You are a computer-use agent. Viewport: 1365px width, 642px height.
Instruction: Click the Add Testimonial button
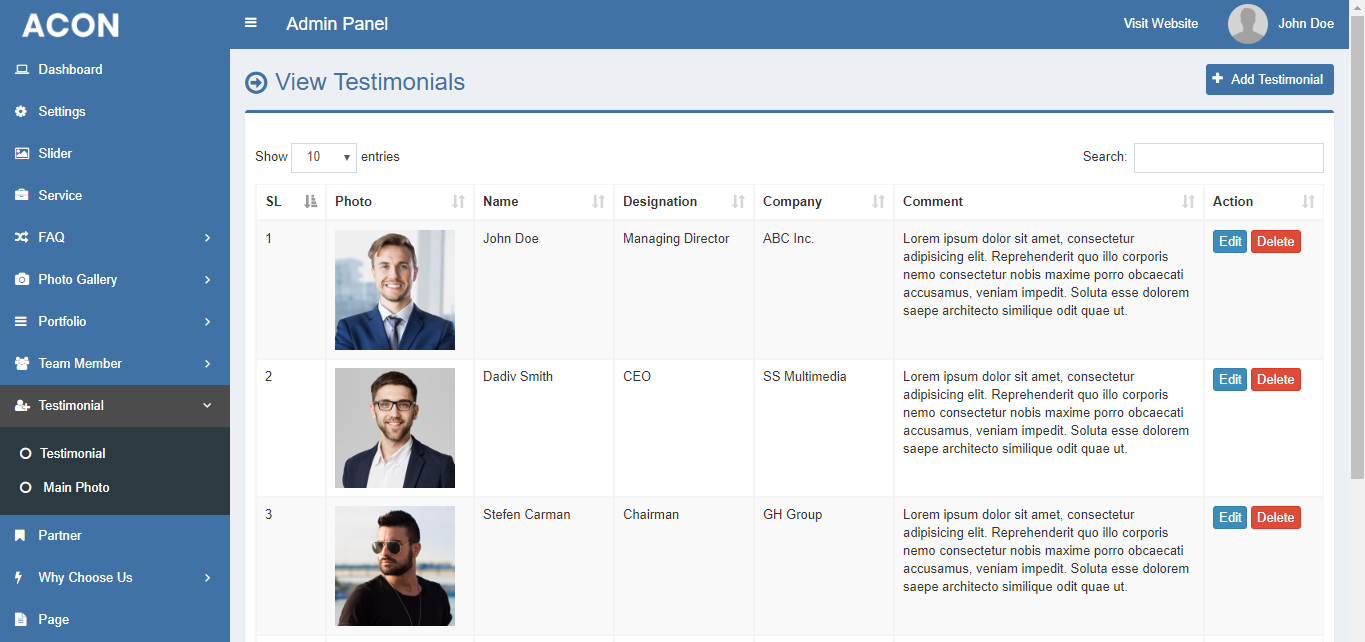point(1269,79)
